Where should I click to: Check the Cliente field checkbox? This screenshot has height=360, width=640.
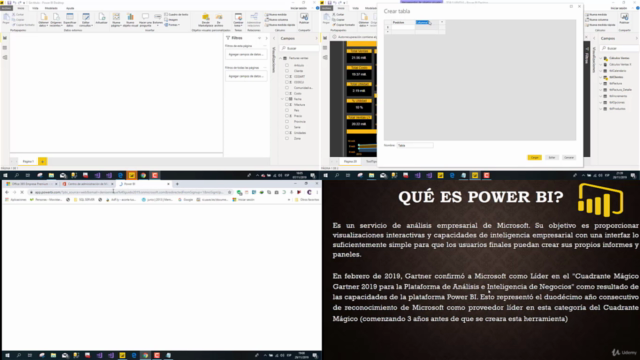[x=287, y=71]
